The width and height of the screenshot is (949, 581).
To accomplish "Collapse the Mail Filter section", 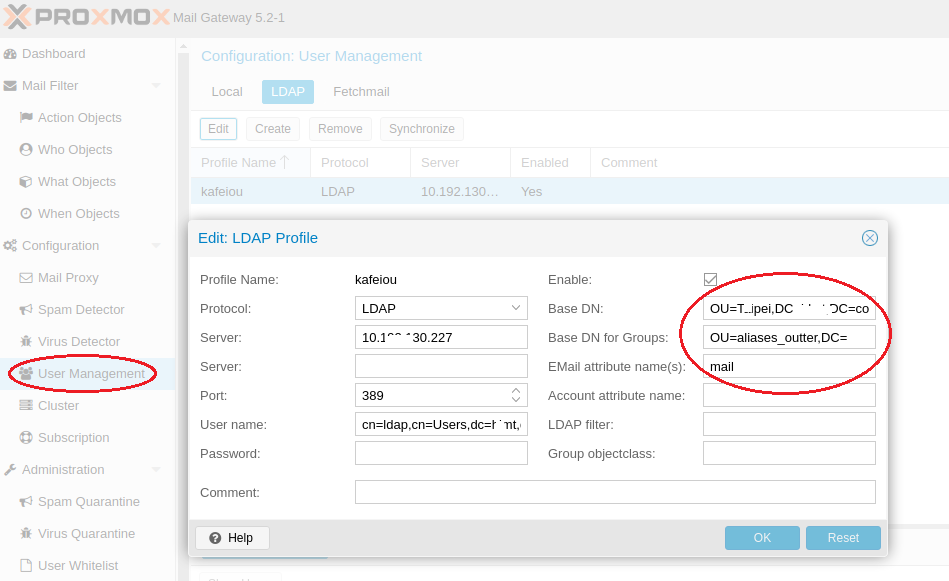I will (x=156, y=86).
